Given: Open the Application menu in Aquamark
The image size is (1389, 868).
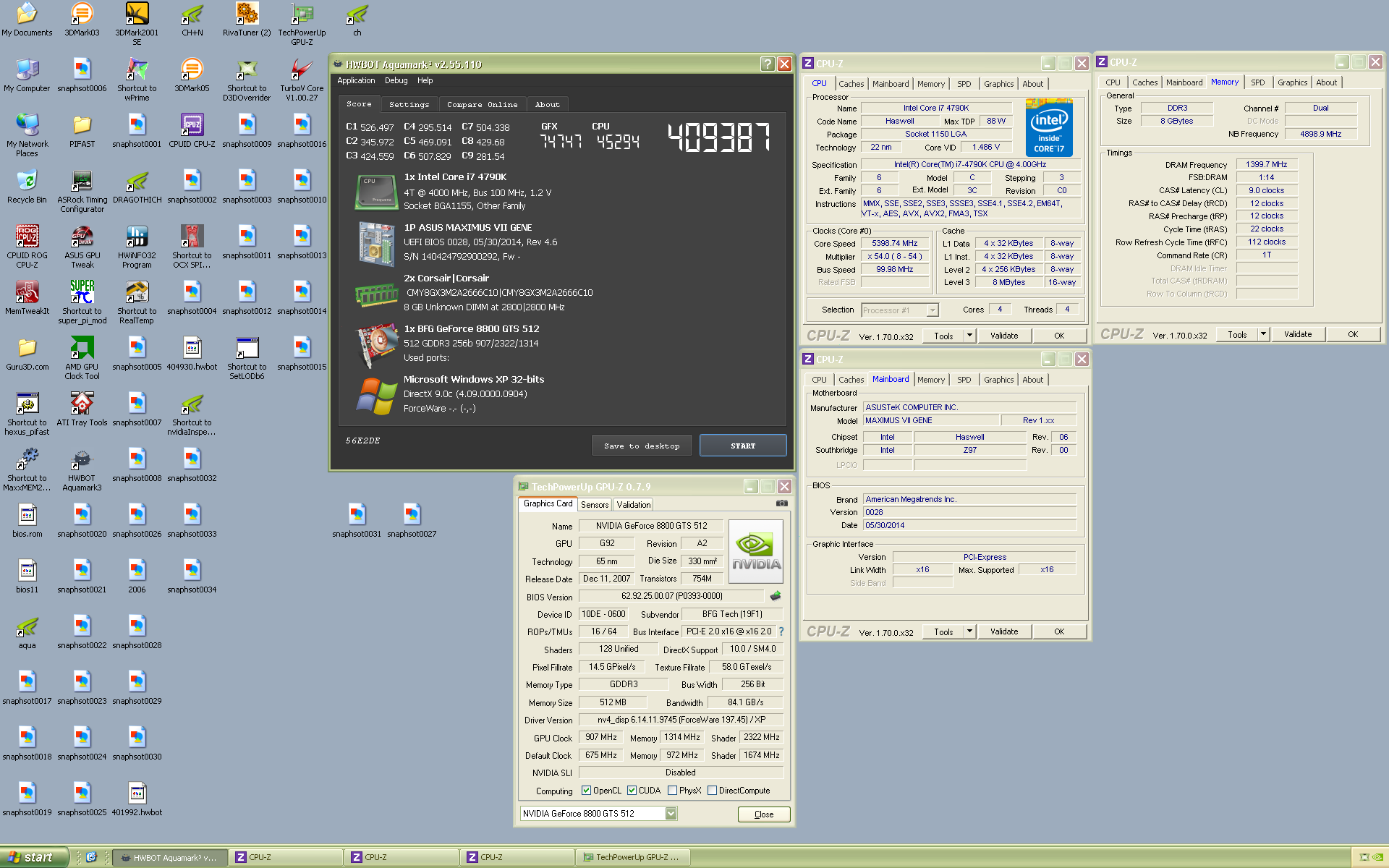Looking at the screenshot, I should [x=356, y=81].
